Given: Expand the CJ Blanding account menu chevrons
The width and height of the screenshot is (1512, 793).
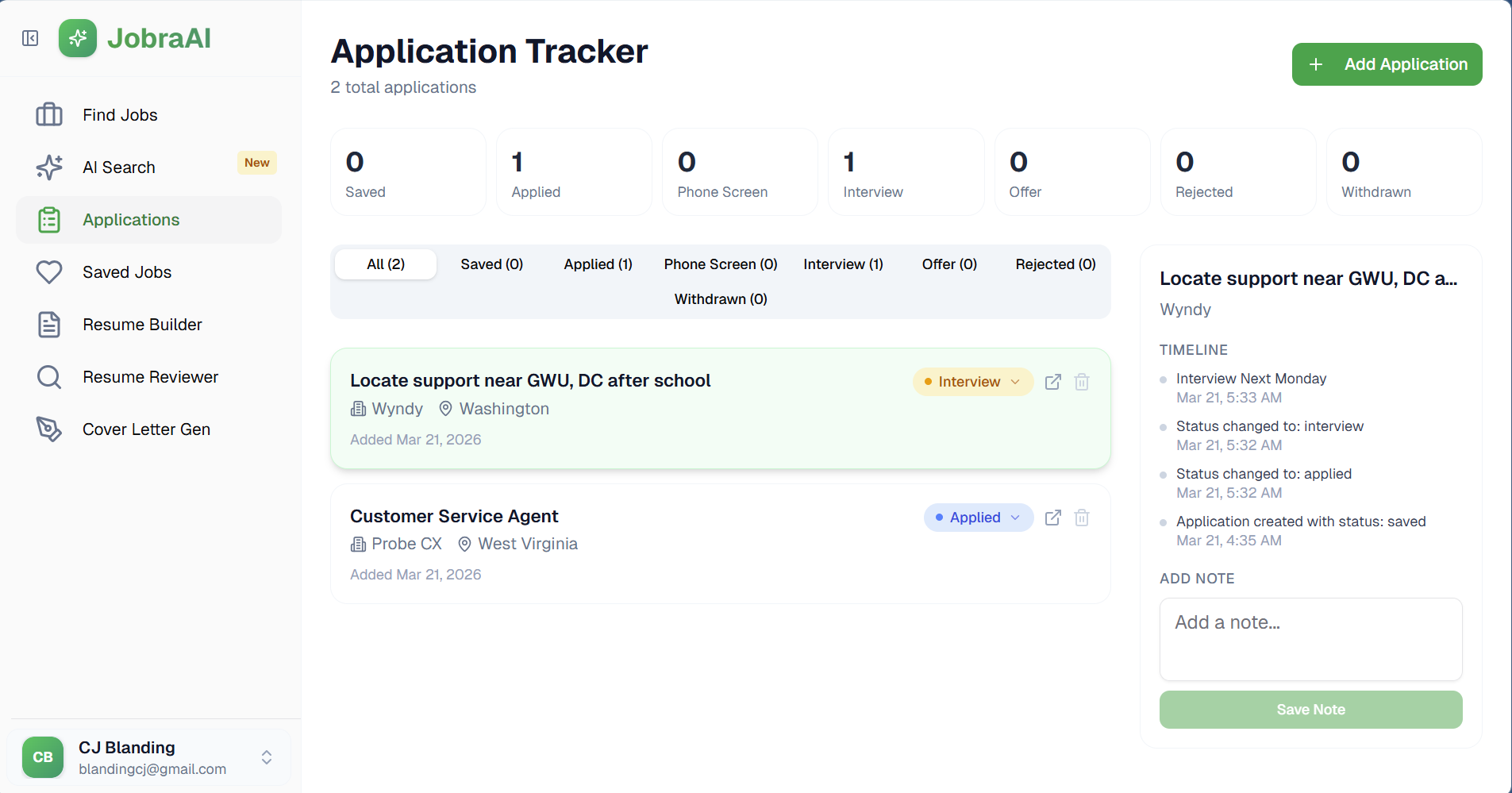Looking at the screenshot, I should pos(267,757).
